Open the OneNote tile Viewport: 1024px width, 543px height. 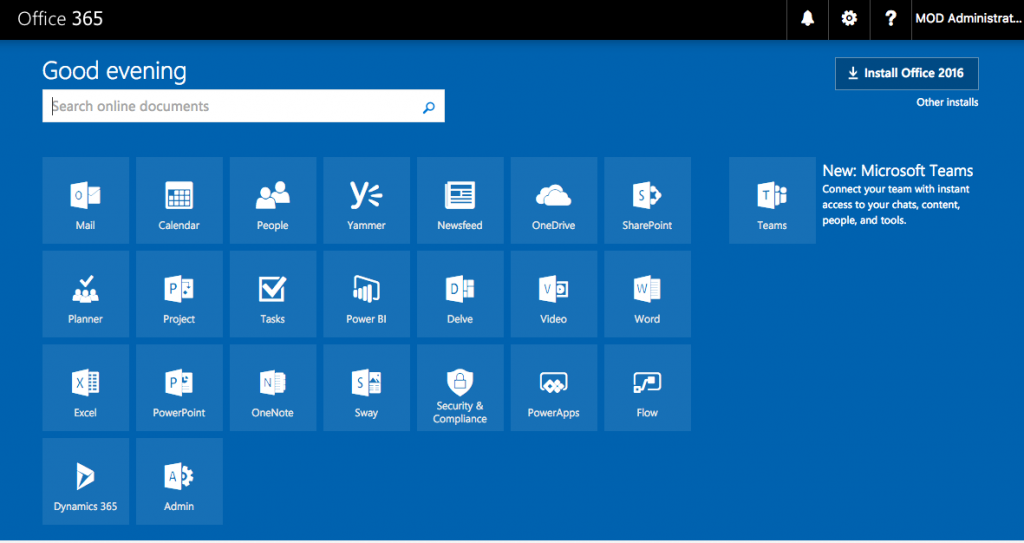273,387
